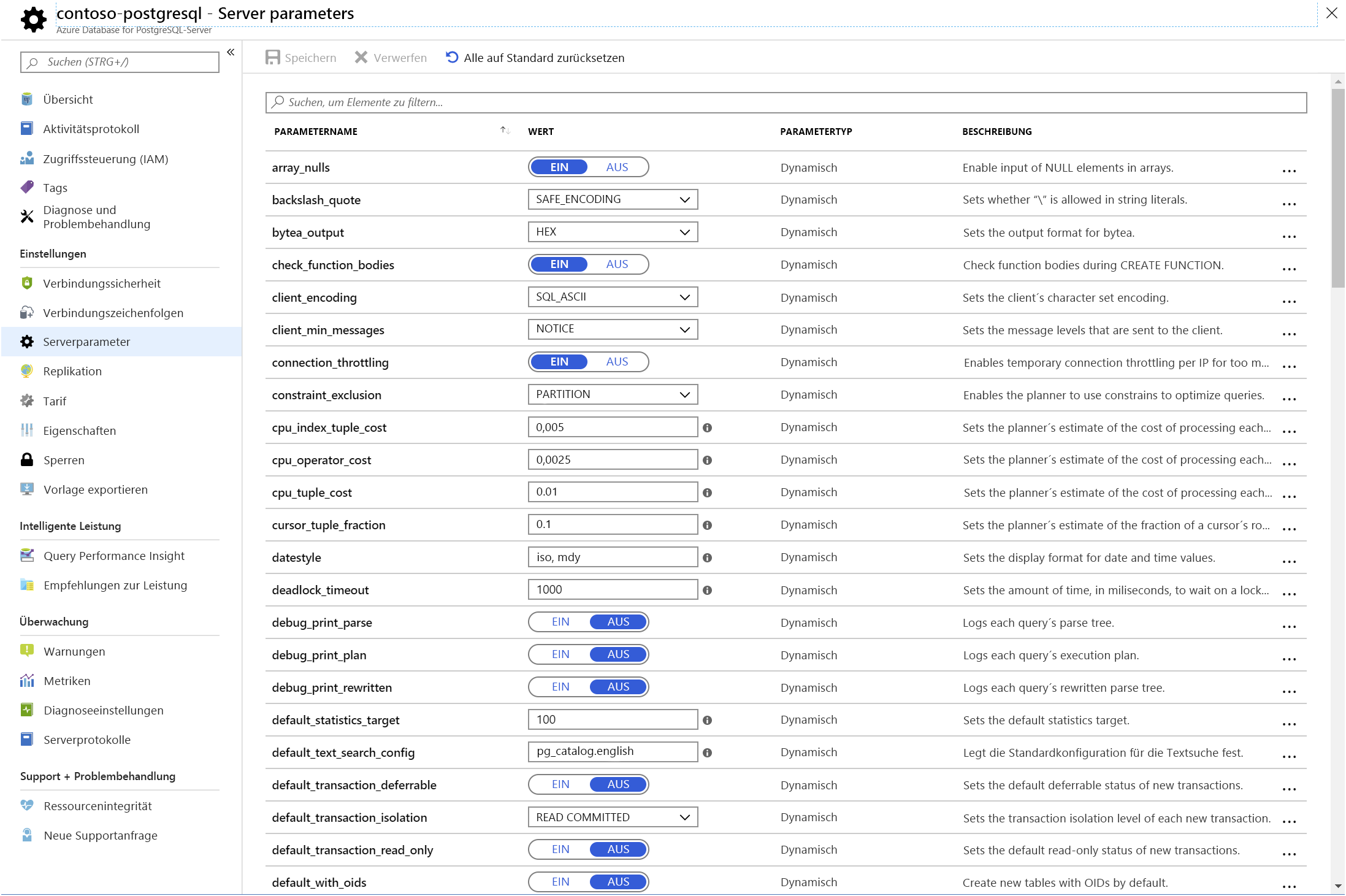Viewport: 1346px width, 896px height.
Task: Open more options for array_nulls row
Action: pos(1289,171)
